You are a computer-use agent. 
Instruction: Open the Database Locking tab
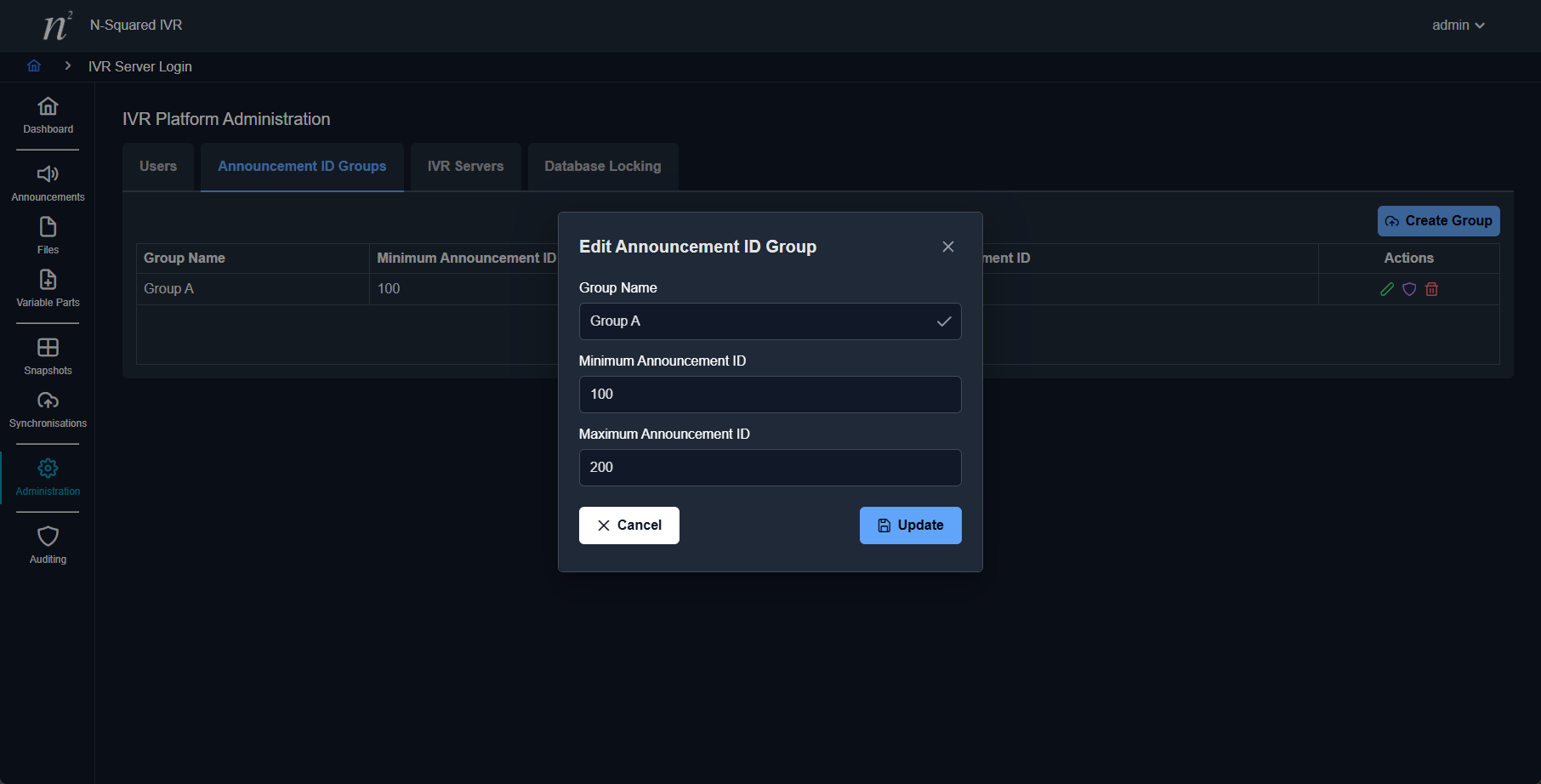(602, 167)
